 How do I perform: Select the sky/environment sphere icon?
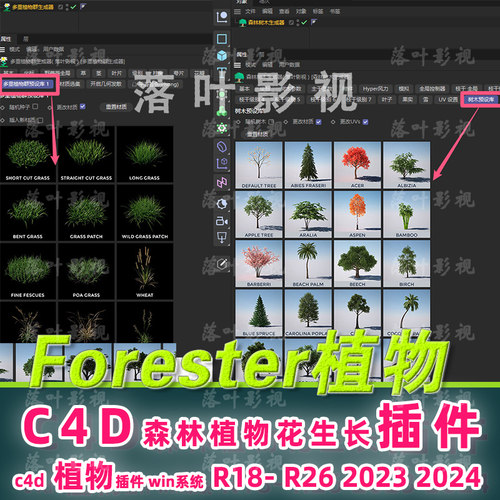click(222, 203)
